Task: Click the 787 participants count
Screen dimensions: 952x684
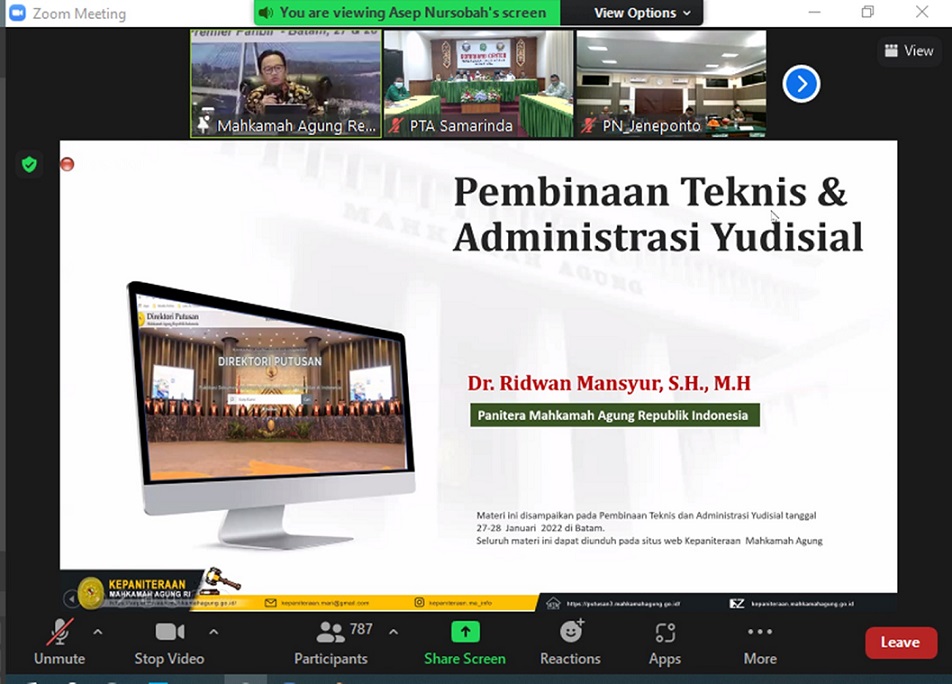Action: [x=361, y=629]
